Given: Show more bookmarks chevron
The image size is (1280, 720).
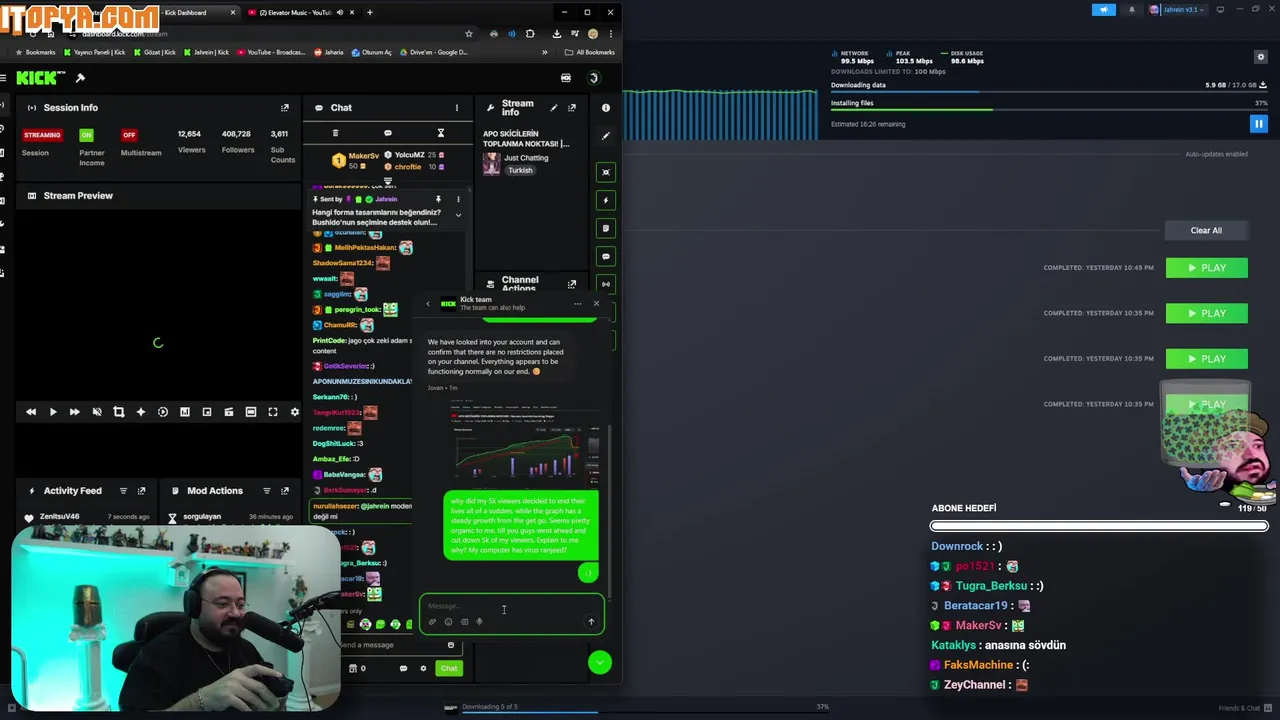Looking at the screenshot, I should [544, 52].
